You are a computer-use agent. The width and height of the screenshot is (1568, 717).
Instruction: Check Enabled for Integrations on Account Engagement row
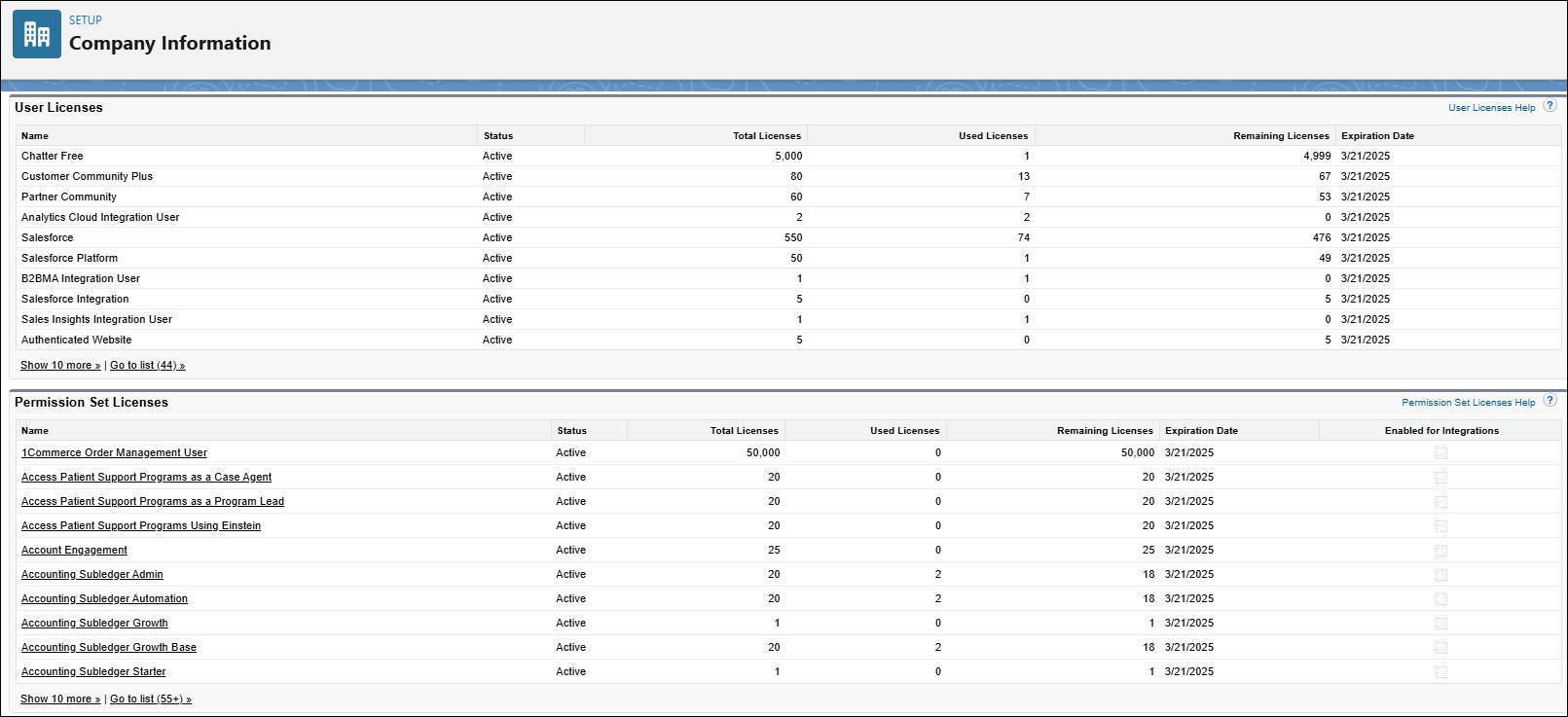click(x=1440, y=551)
